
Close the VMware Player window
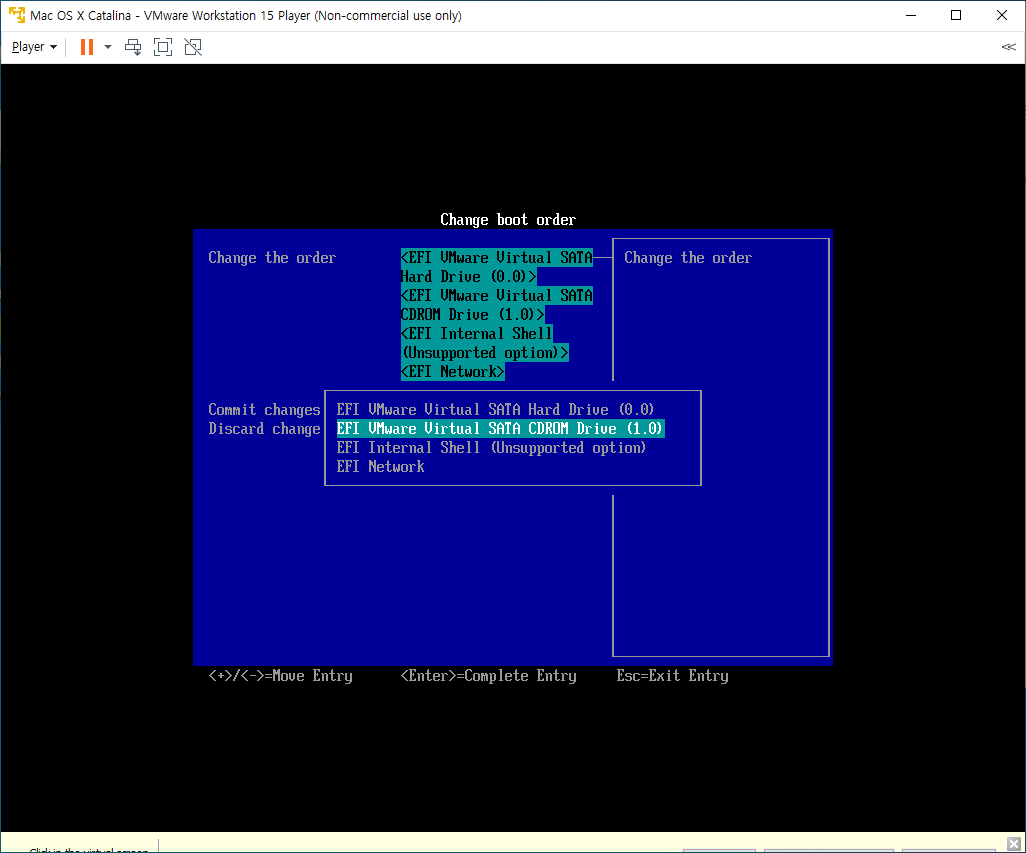(1002, 15)
